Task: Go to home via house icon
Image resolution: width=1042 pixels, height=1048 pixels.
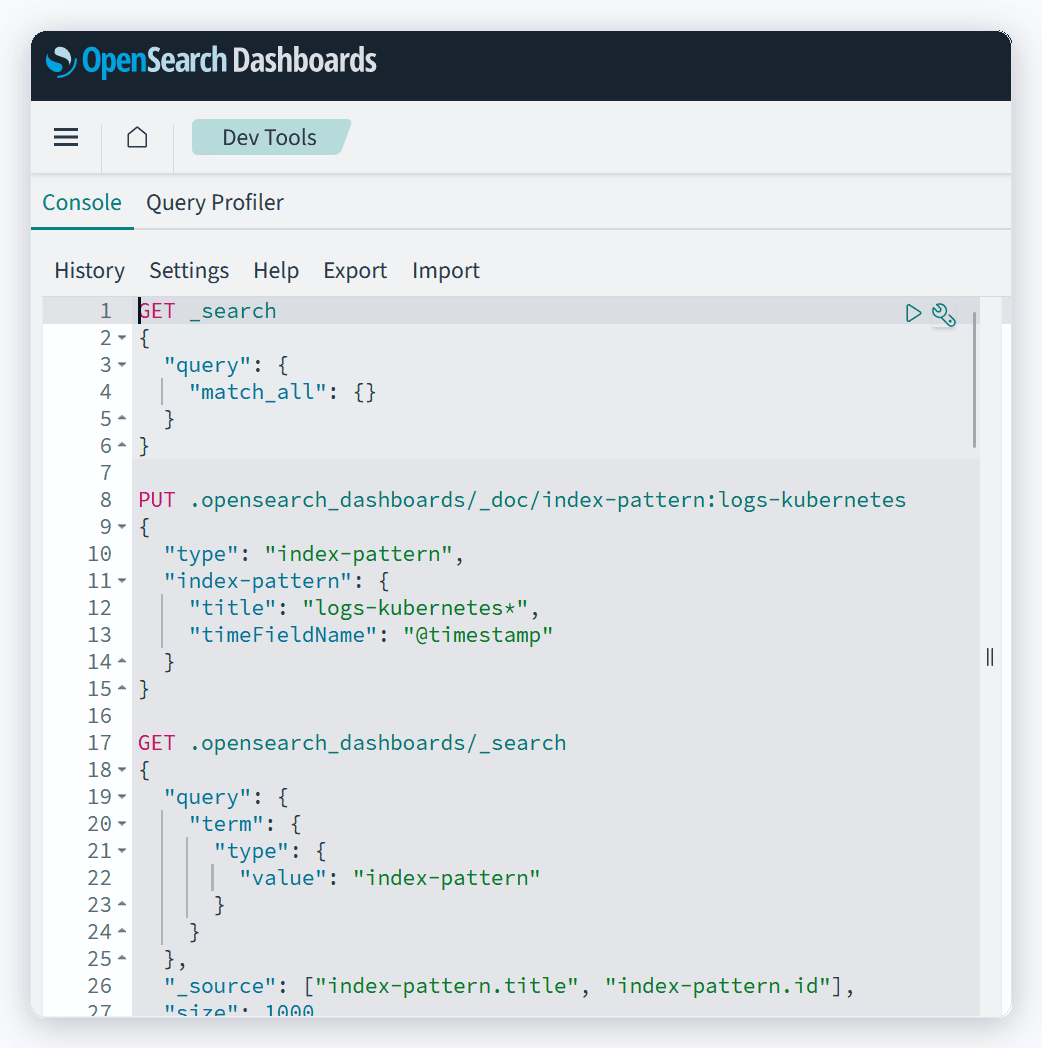Action: coord(137,137)
